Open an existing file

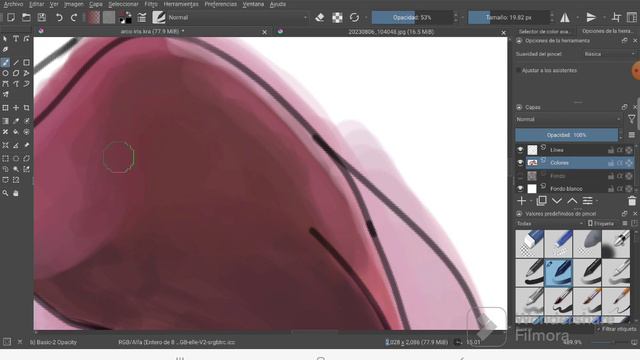click(26, 18)
